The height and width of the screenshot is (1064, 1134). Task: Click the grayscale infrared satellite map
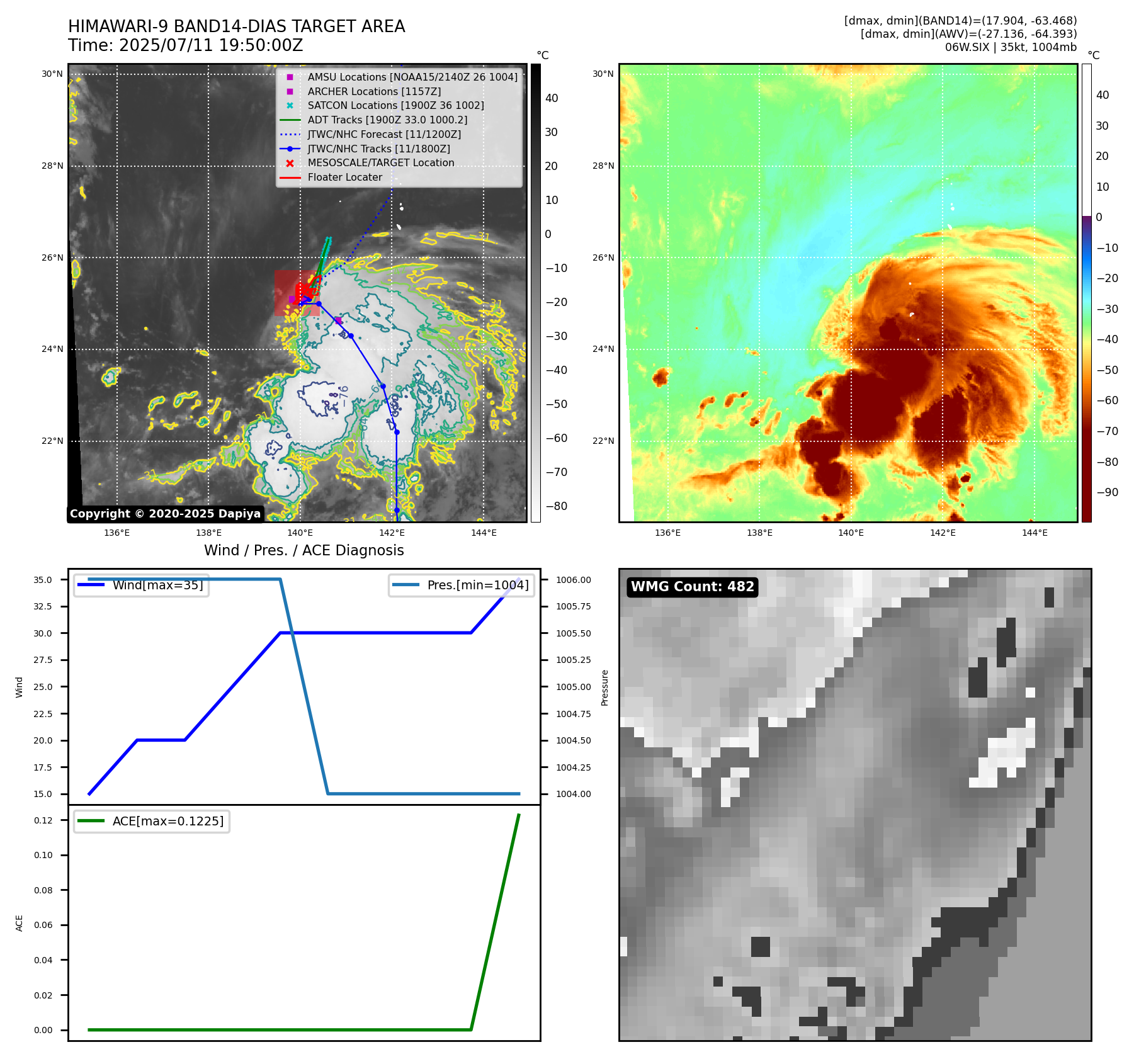coord(297,293)
